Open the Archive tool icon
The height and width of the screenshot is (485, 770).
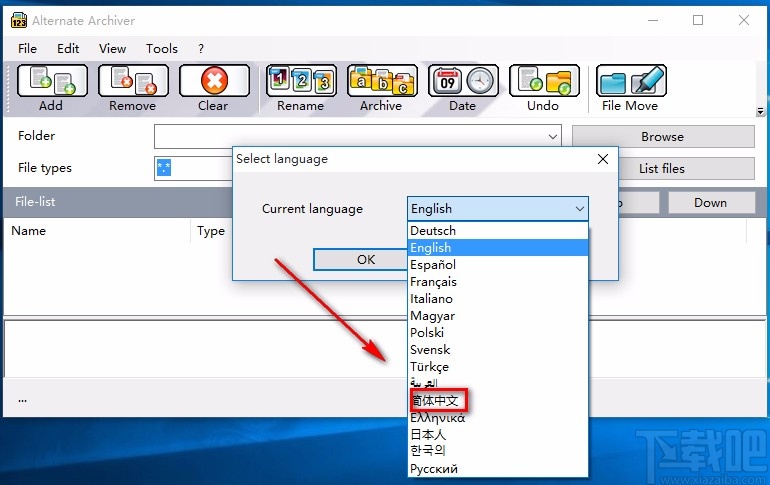[x=382, y=81]
